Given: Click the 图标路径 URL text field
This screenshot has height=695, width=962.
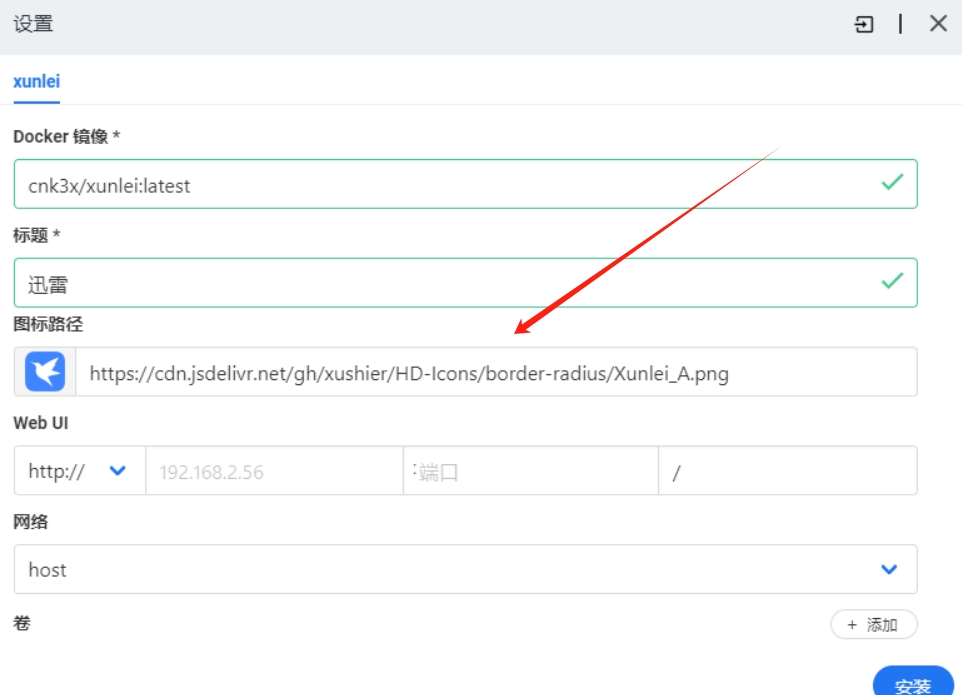Looking at the screenshot, I should (495, 373).
